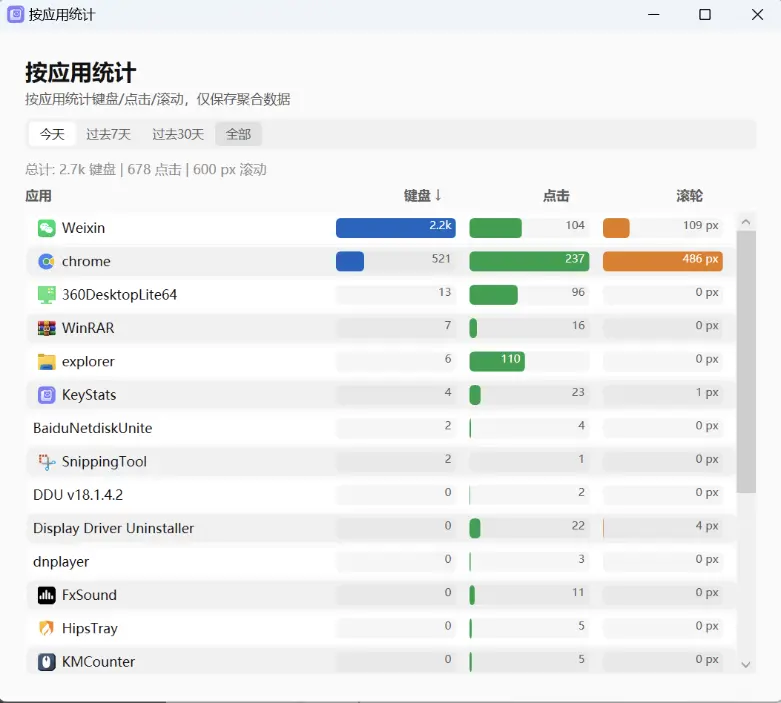Select the dnplayer row
Image resolution: width=781 pixels, height=703 pixels.
click(382, 562)
